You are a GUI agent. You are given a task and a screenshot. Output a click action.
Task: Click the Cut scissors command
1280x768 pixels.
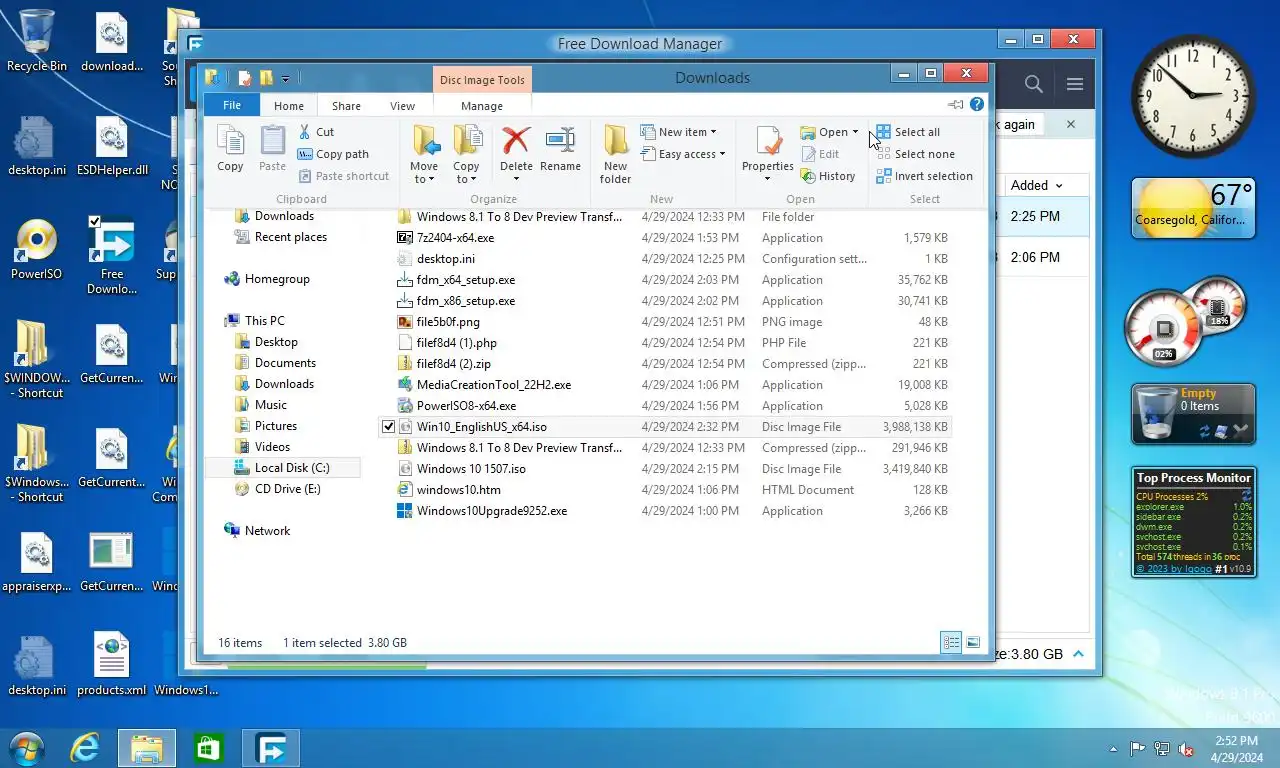click(317, 132)
